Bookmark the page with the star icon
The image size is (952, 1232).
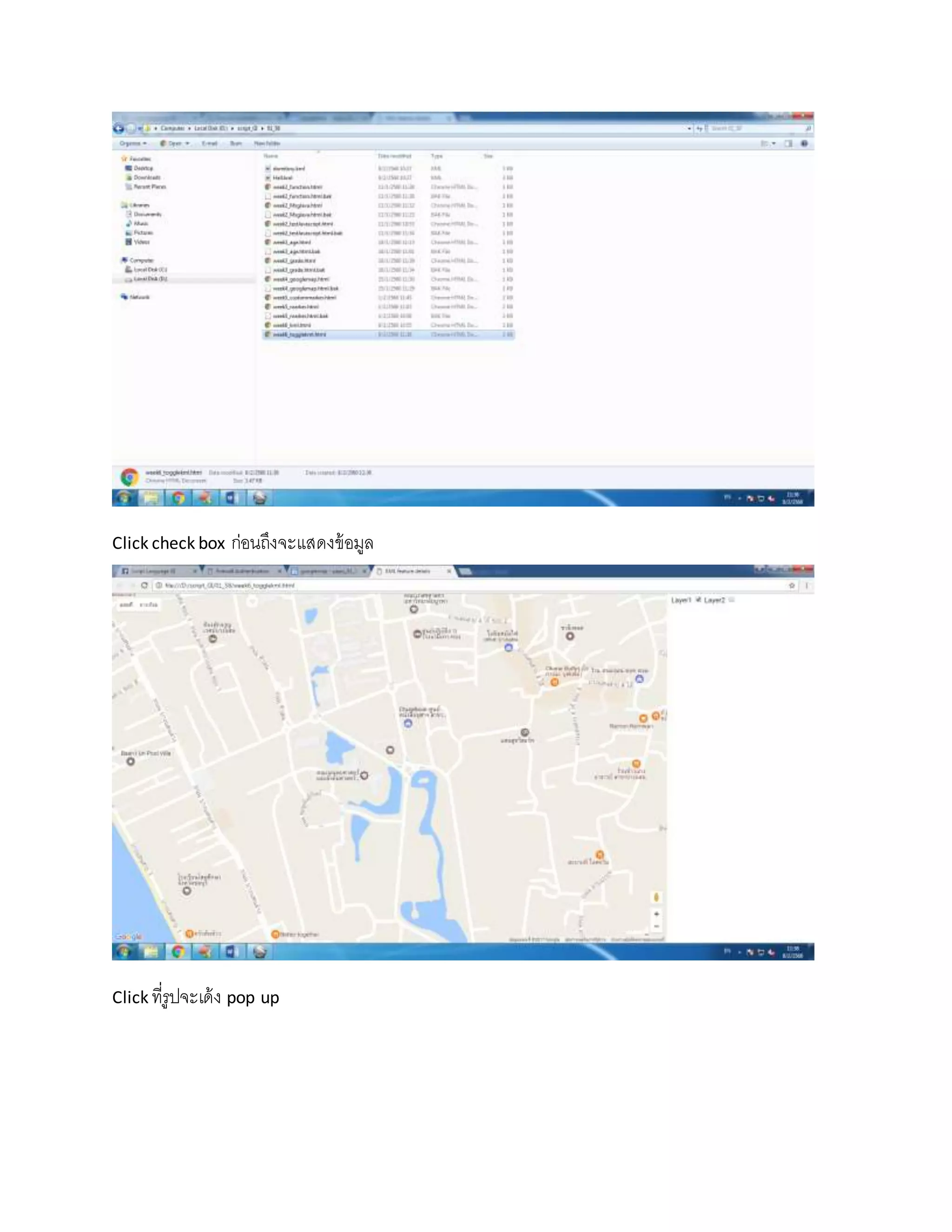792,585
